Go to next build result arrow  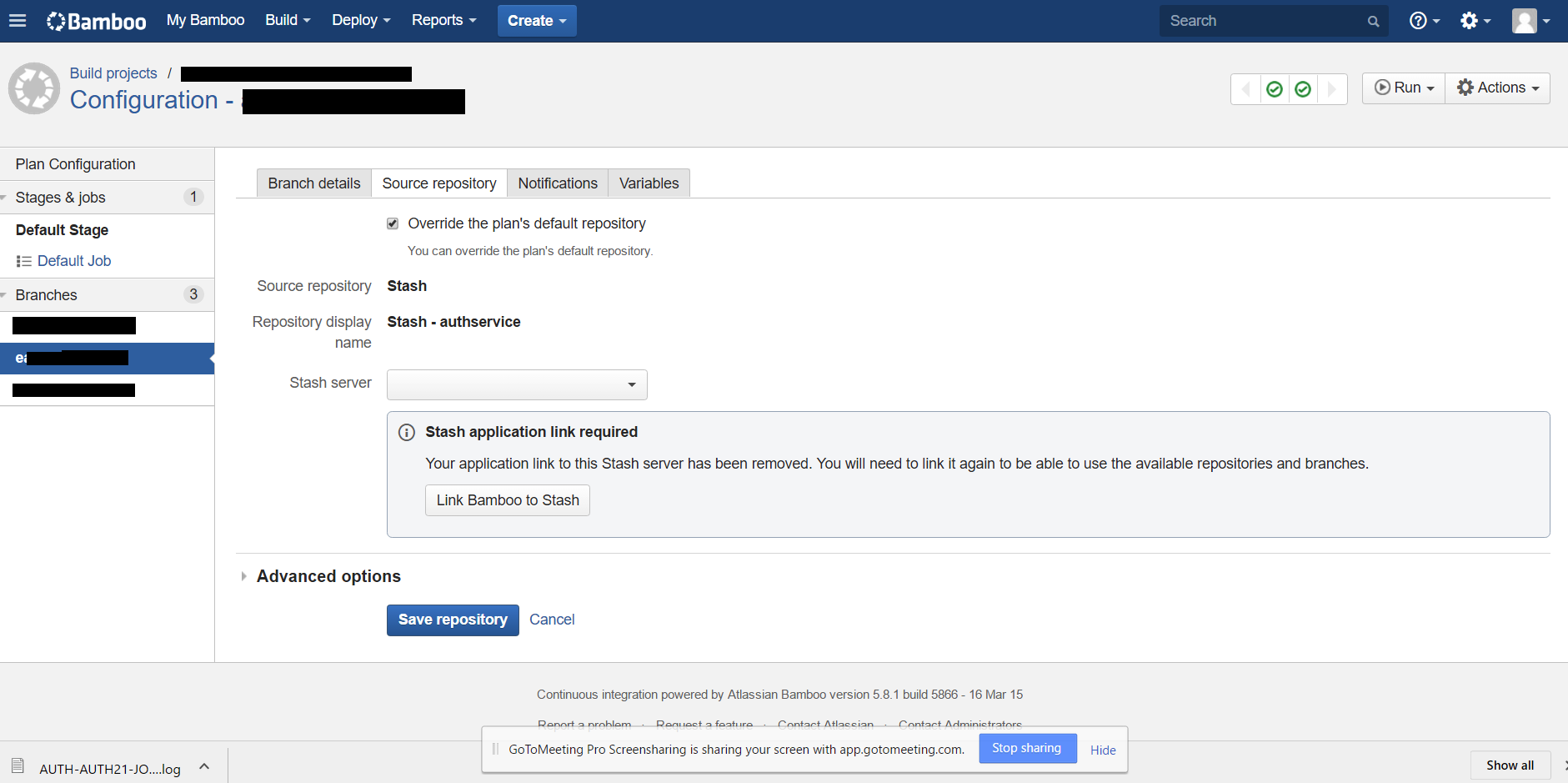1332,89
